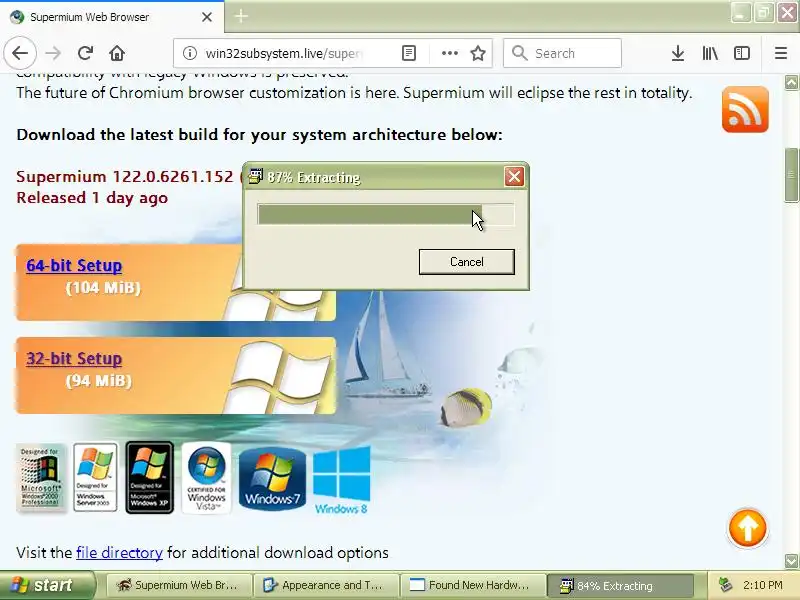Click the orange back-to-top arrow
Viewport: 800px width, 600px height.
click(x=747, y=528)
